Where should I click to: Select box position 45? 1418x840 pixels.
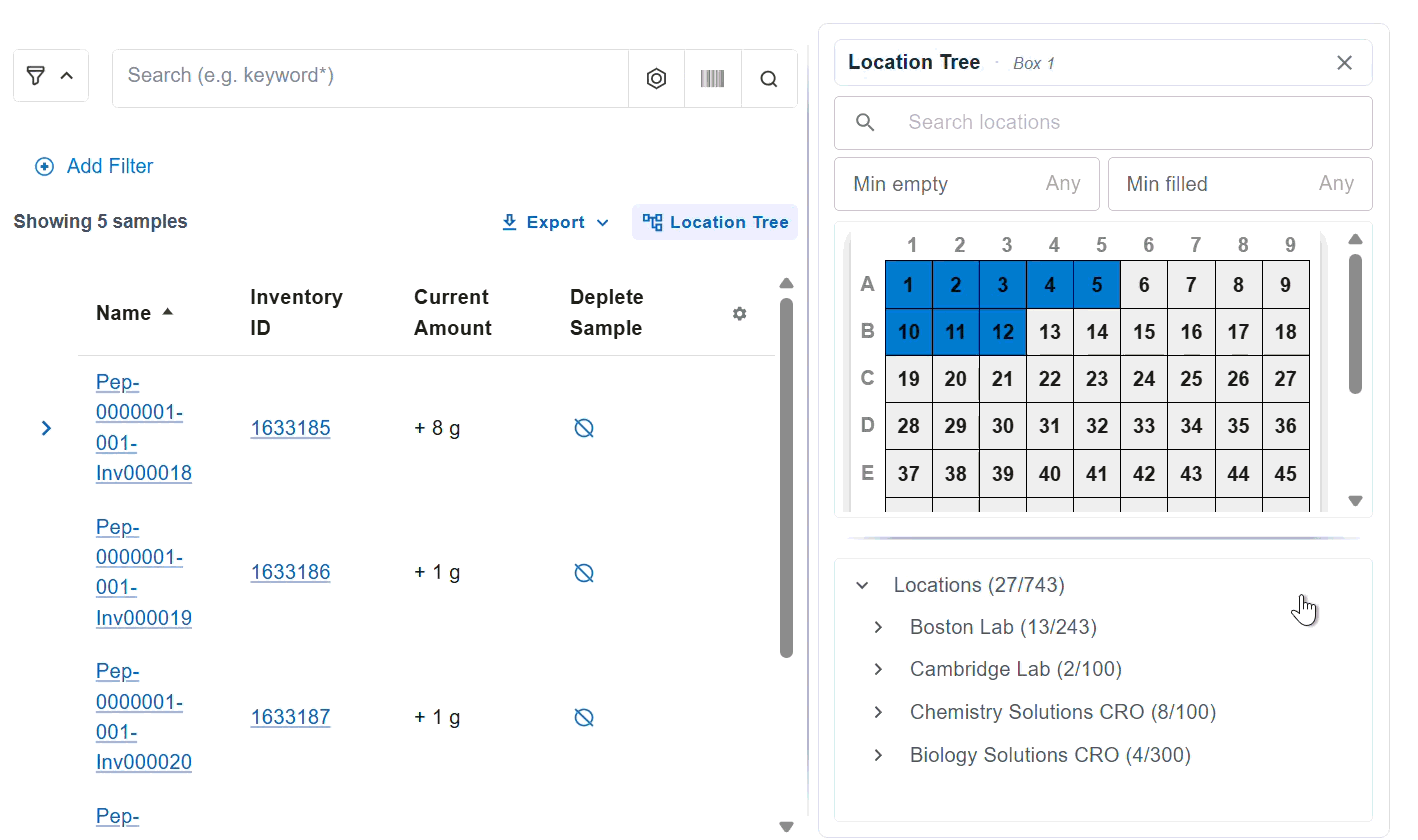pyautogui.click(x=1286, y=474)
